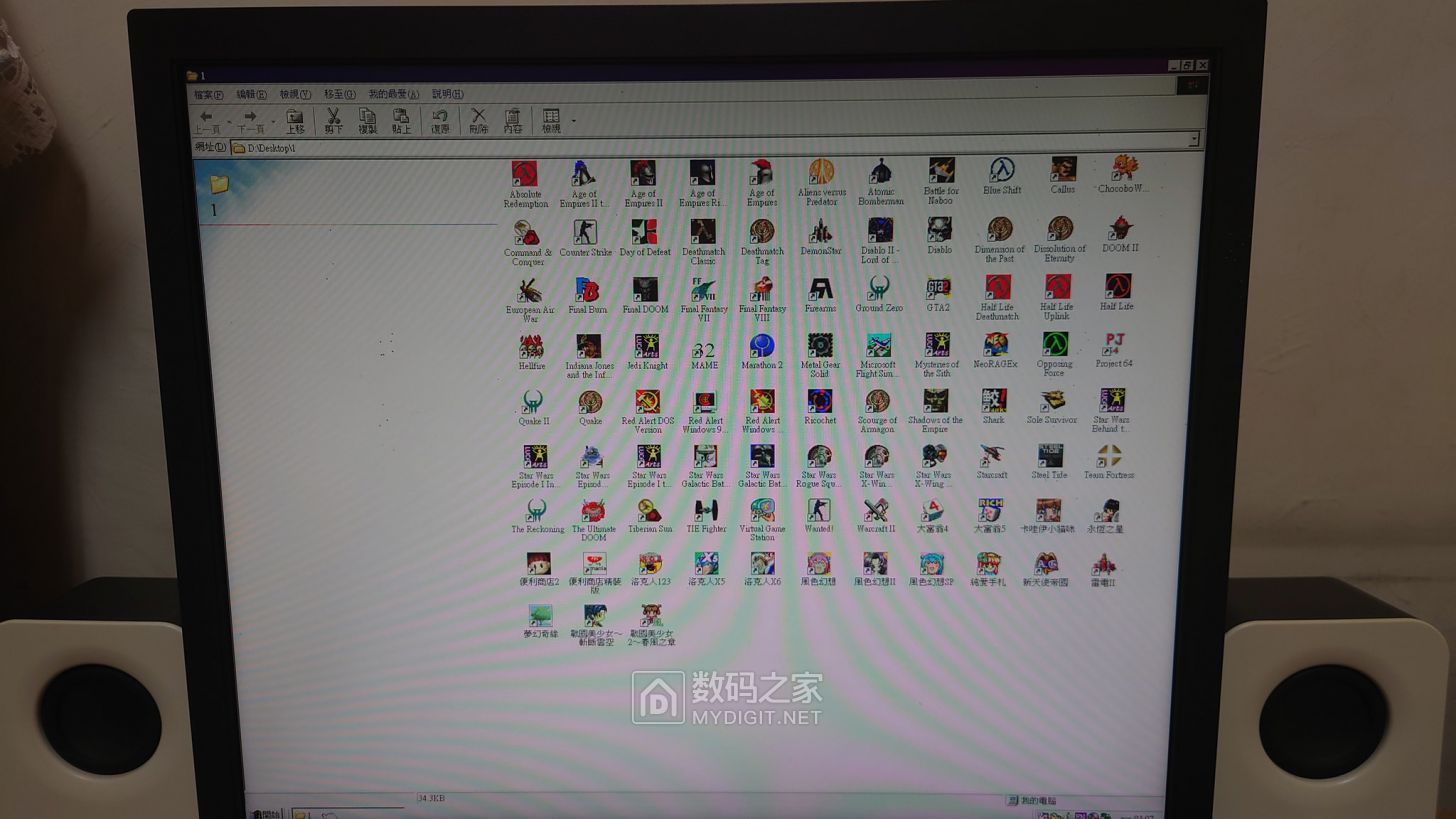Go up one level with 上移
The height and width of the screenshot is (819, 1456).
click(x=295, y=121)
